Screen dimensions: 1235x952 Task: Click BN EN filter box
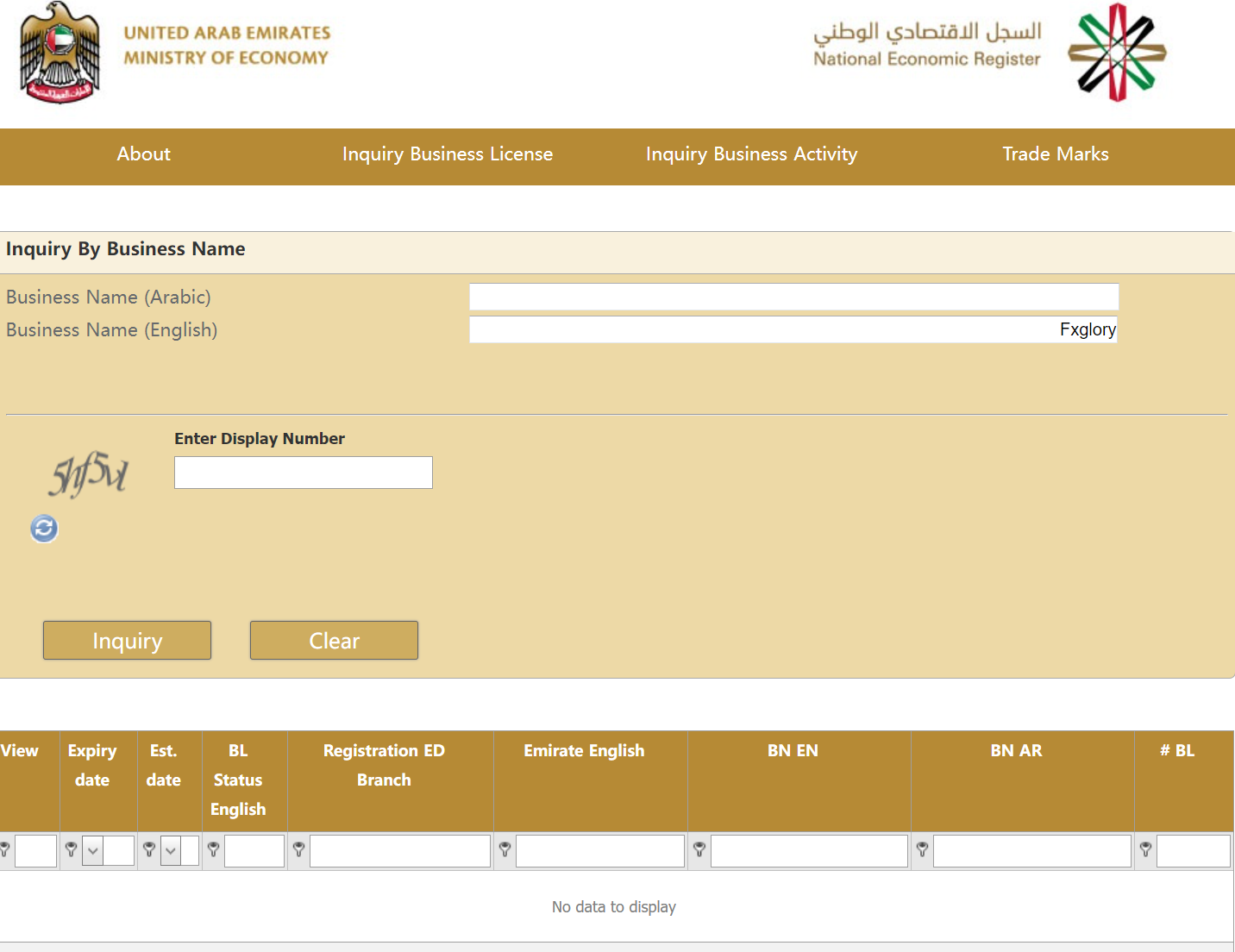click(x=809, y=851)
